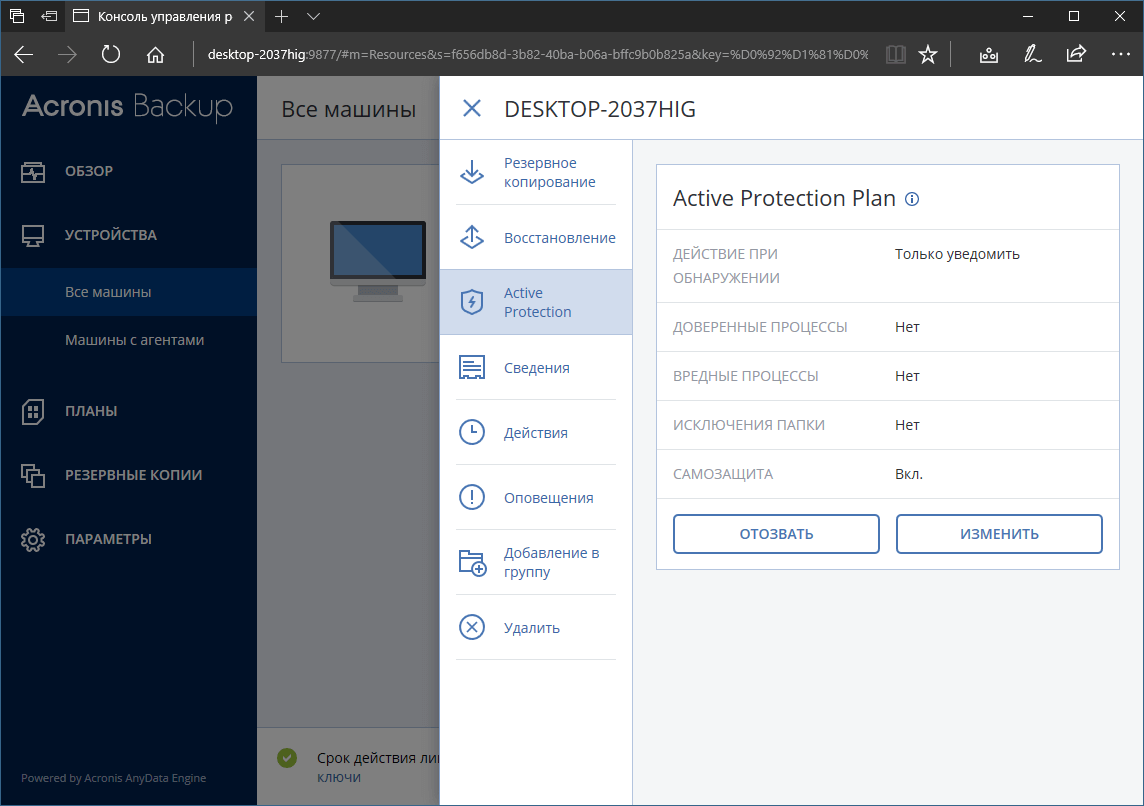1144x806 pixels.
Task: Click Только уведомить value
Action: pyautogui.click(x=957, y=254)
